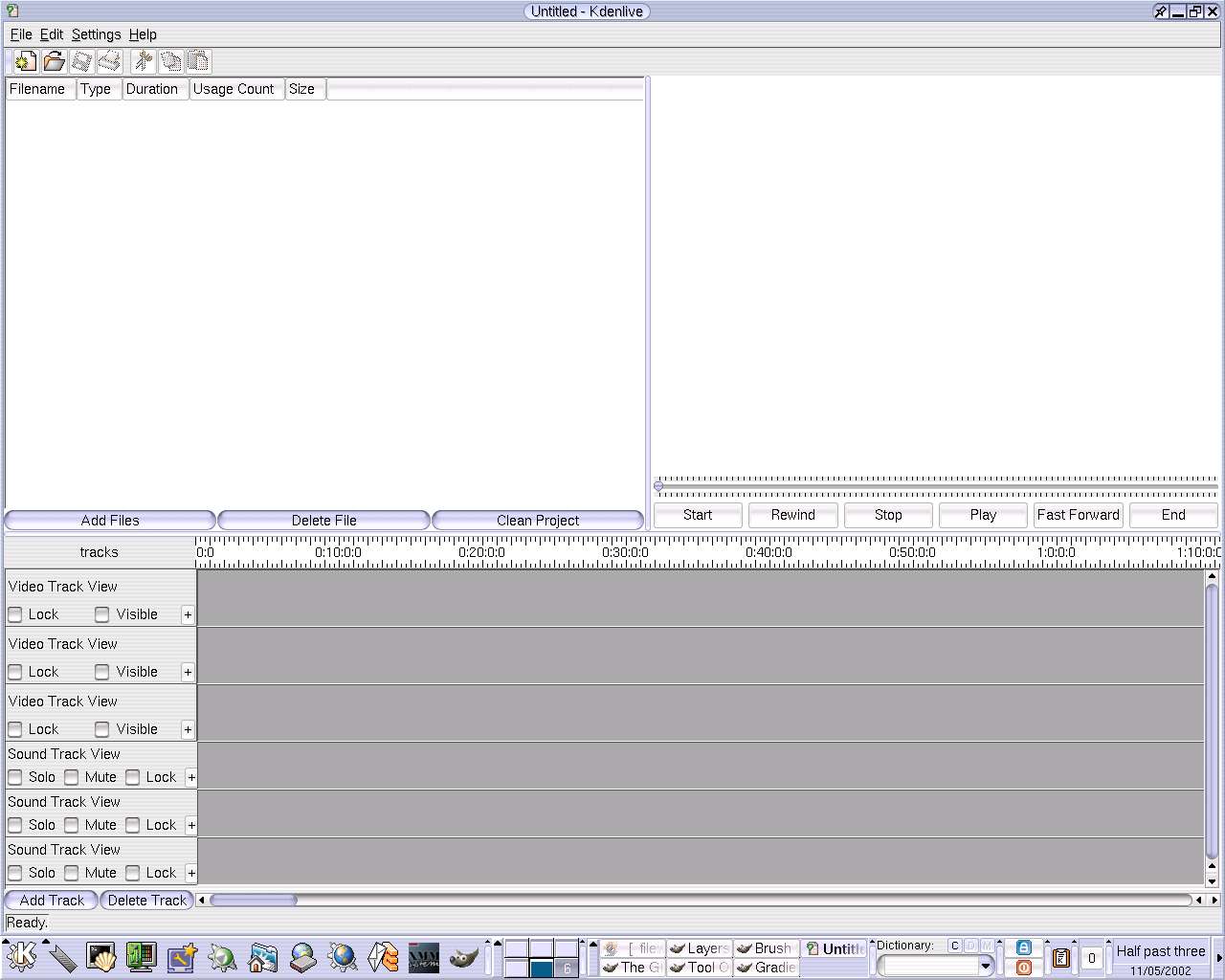Viewport: 1225px width, 980px height.
Task: Click the New project toolbar icon
Action: tap(26, 61)
